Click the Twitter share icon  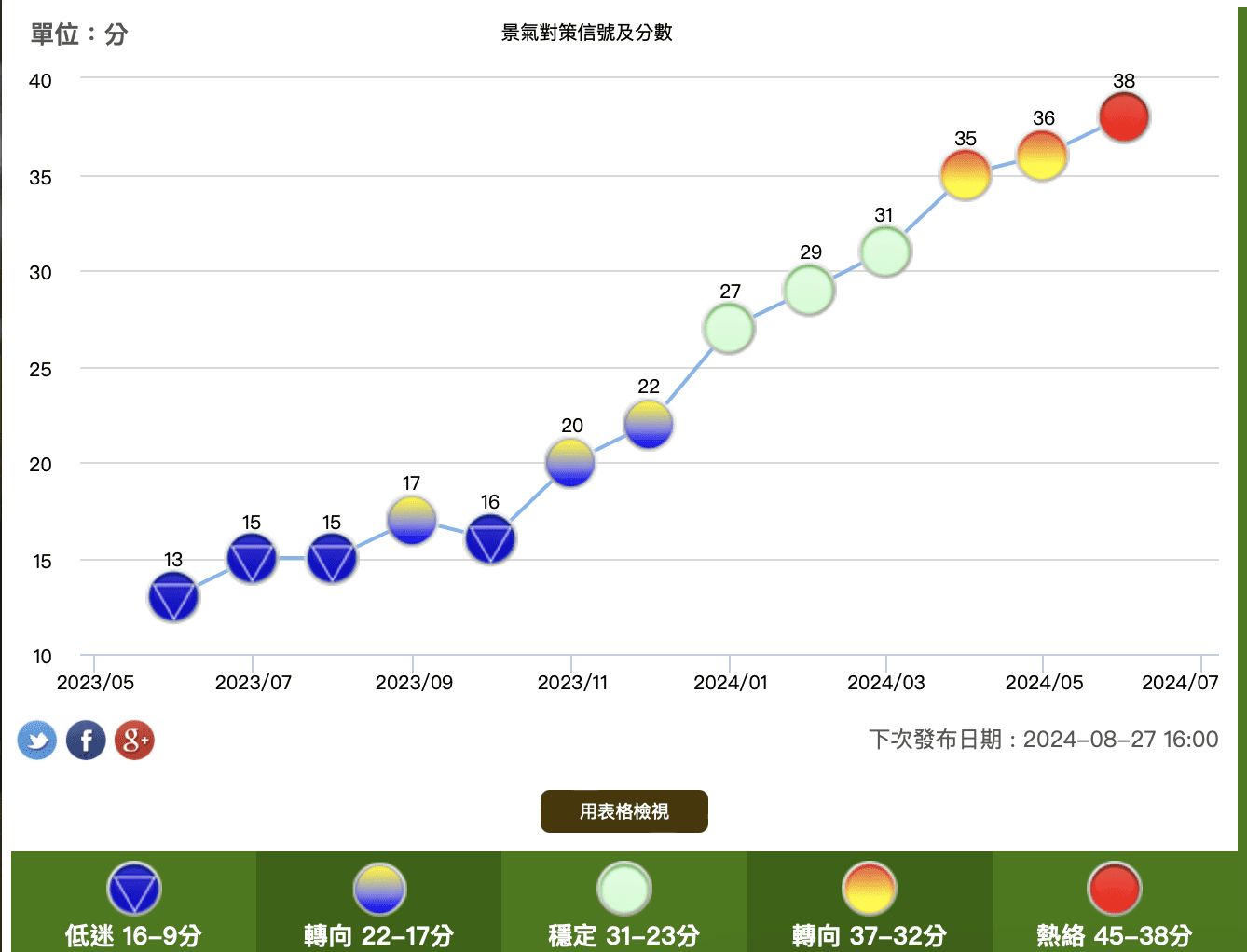pyautogui.click(x=37, y=741)
